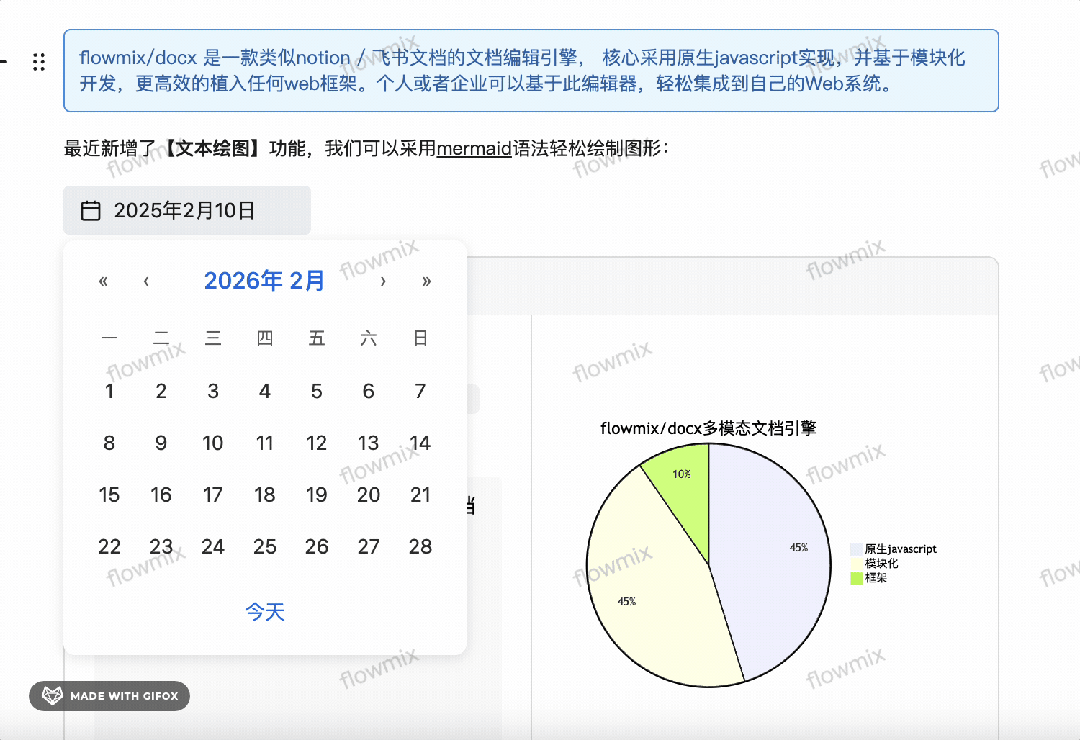Click the green 框架 legend color swatch
This screenshot has height=740, width=1080.
855,577
